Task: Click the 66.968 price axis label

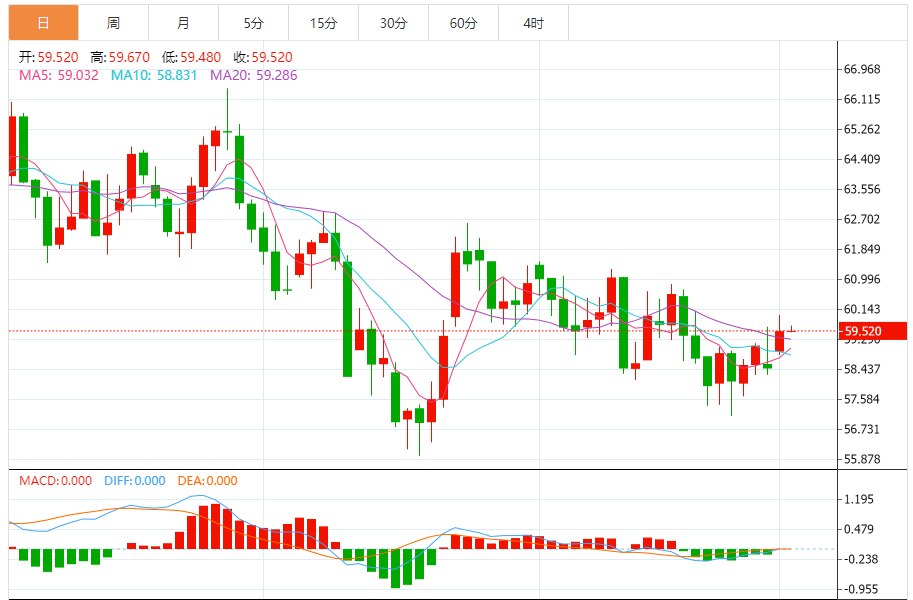Action: click(x=862, y=70)
